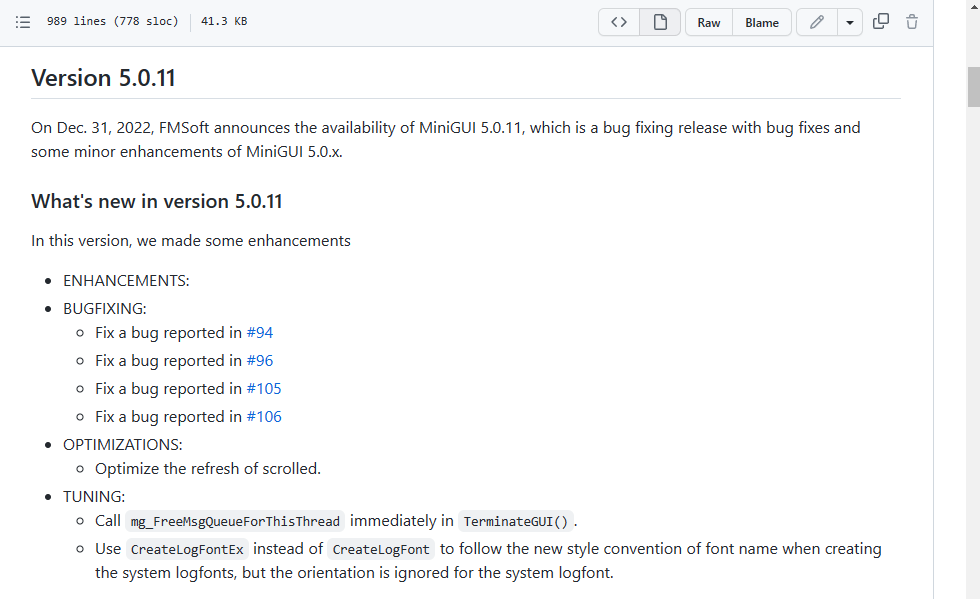This screenshot has width=980, height=599.
Task: Open the Blame view
Action: (762, 23)
